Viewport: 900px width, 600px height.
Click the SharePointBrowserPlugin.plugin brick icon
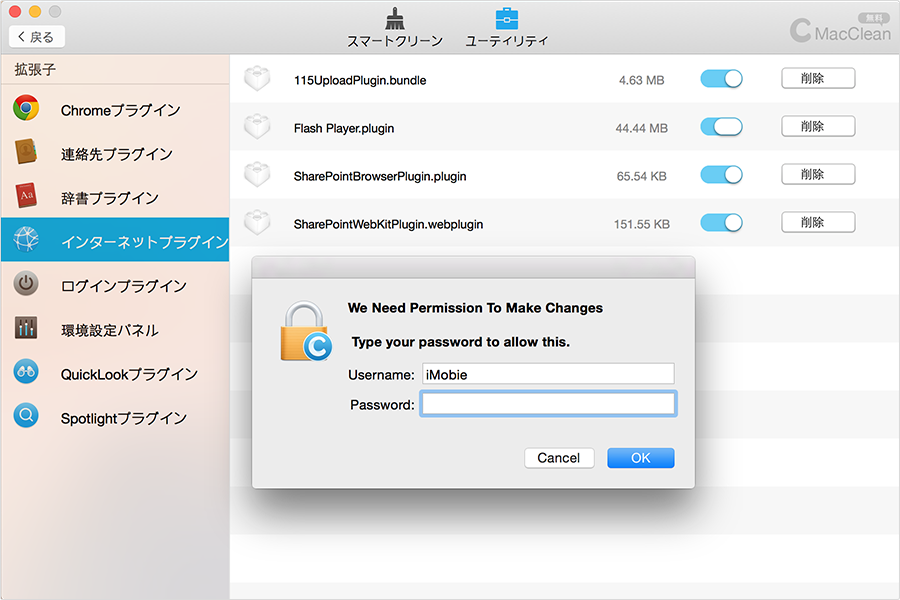click(257, 175)
